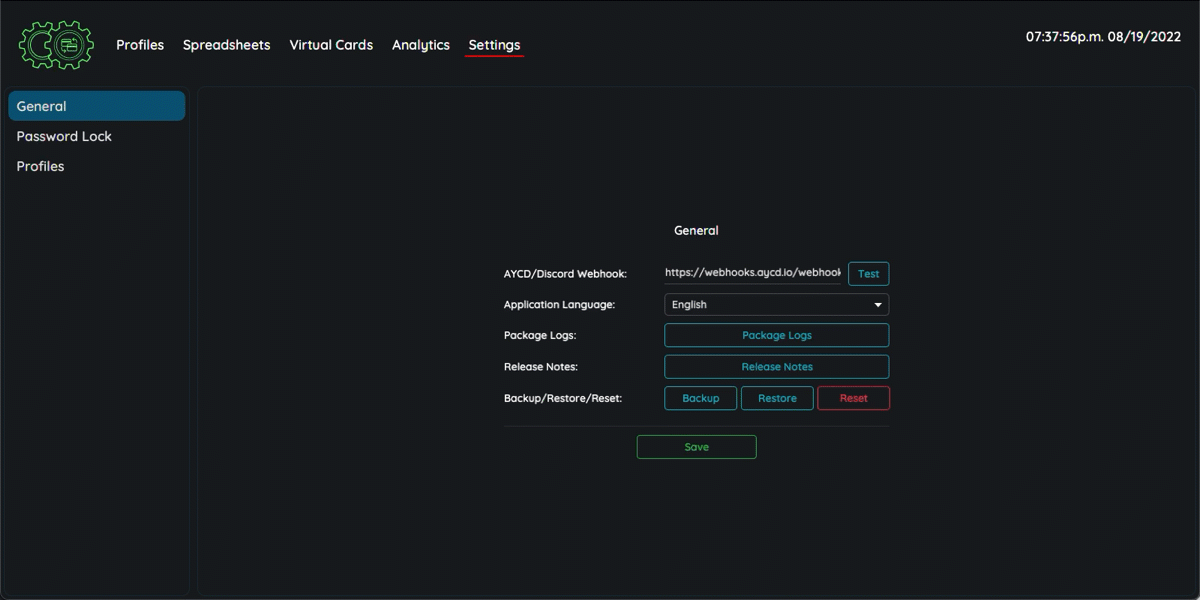The image size is (1200, 600).
Task: Click the date and time display
Action: click(x=1103, y=37)
